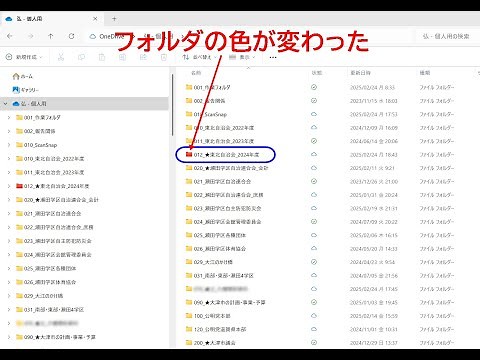480x360 pixels.
Task: Select 031 folder in the navigation tree
Action: (x=54, y=309)
